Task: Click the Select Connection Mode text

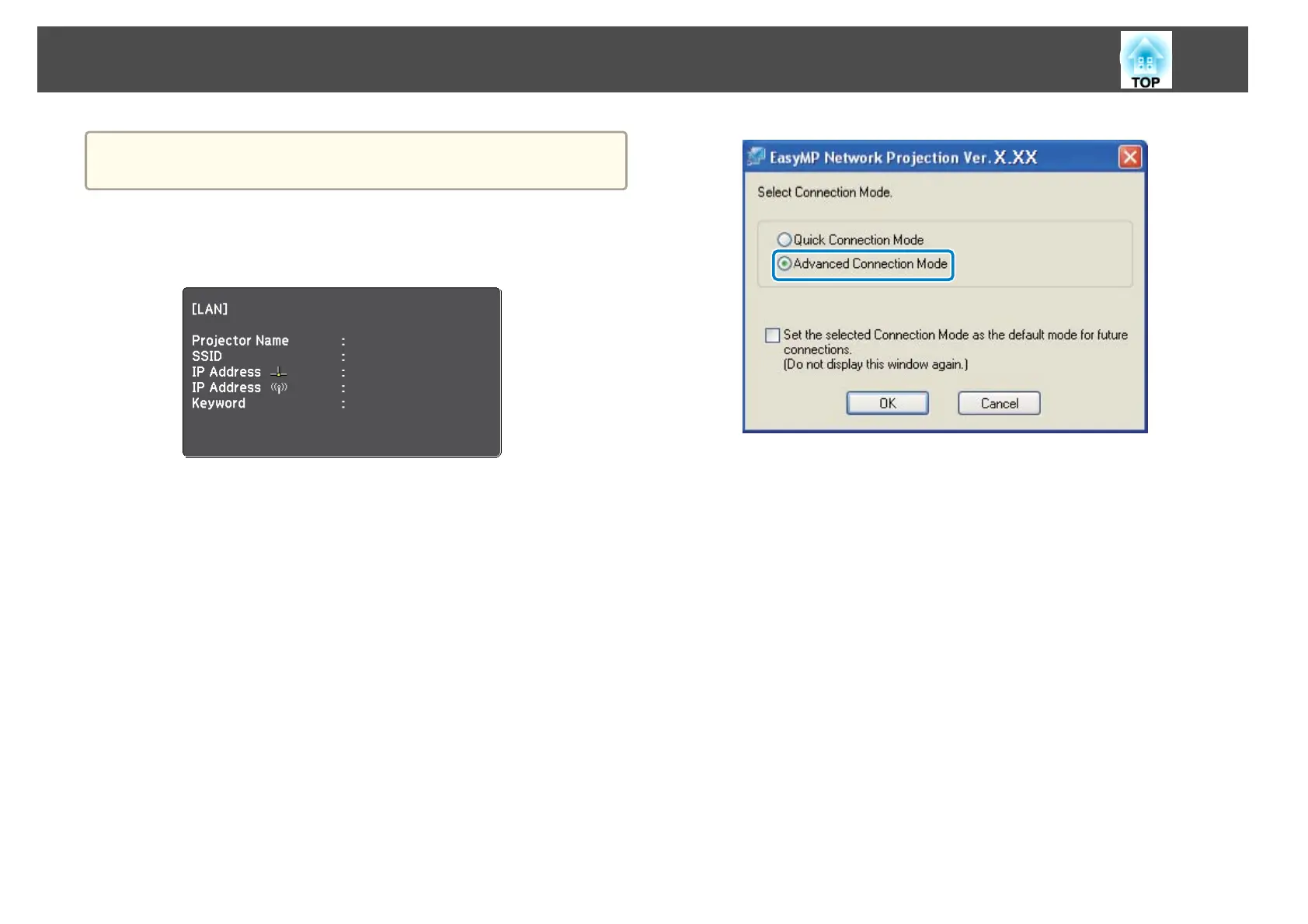Action: click(x=825, y=192)
